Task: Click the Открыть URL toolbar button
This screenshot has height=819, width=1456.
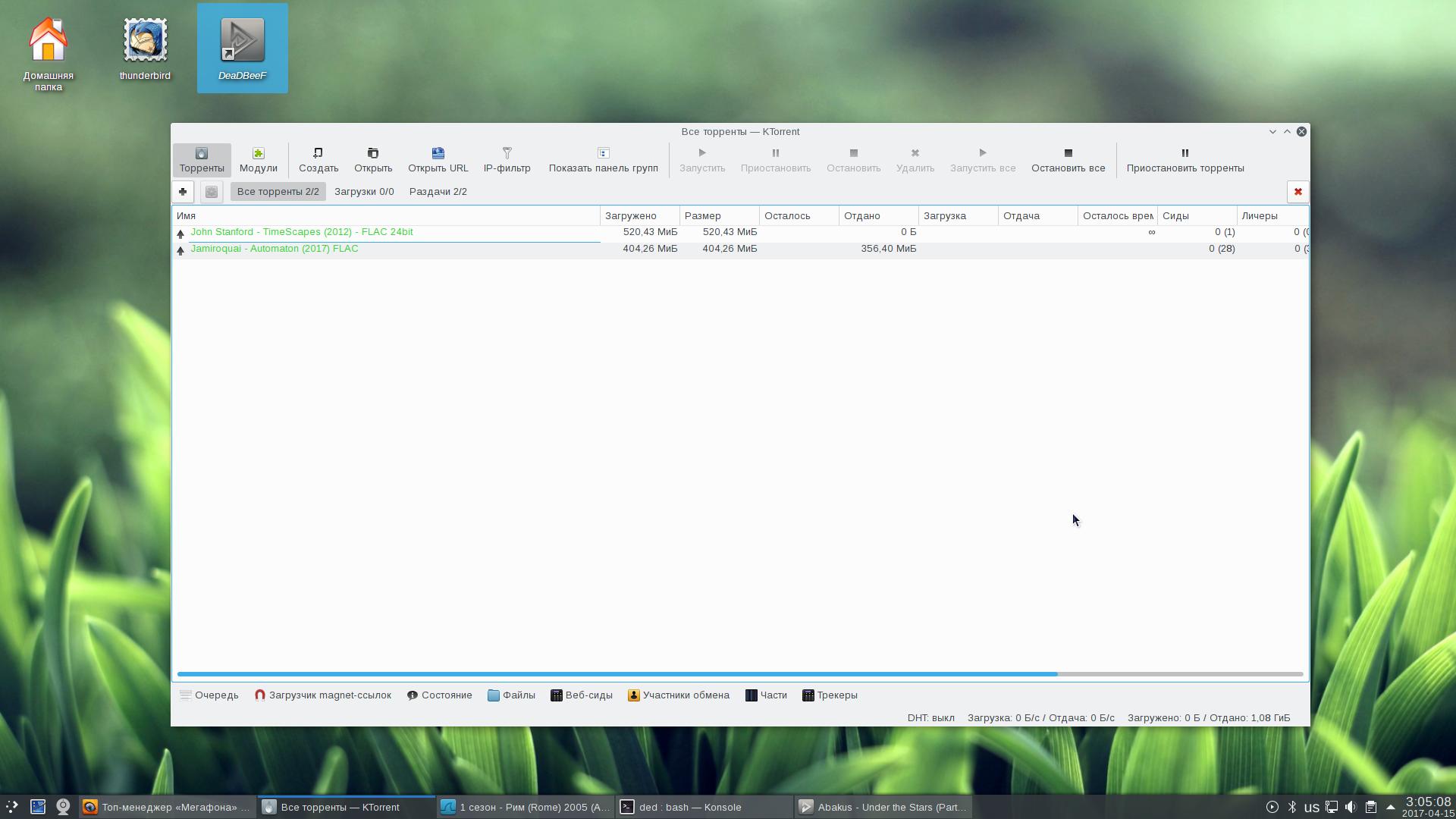Action: [x=438, y=160]
